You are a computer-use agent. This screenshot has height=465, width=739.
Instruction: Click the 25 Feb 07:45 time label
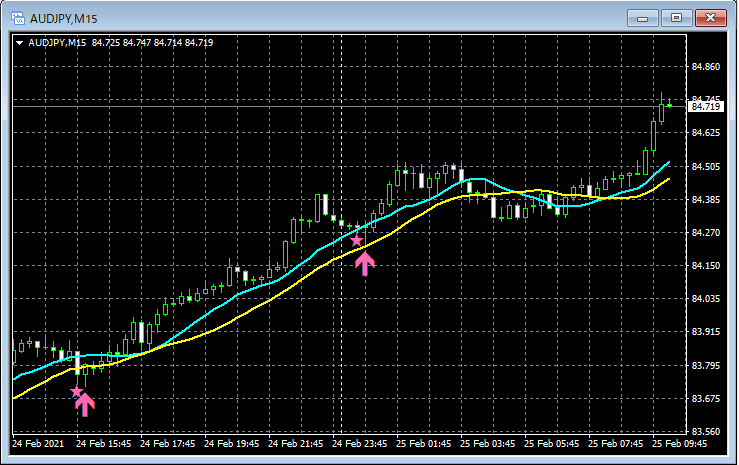click(x=616, y=444)
